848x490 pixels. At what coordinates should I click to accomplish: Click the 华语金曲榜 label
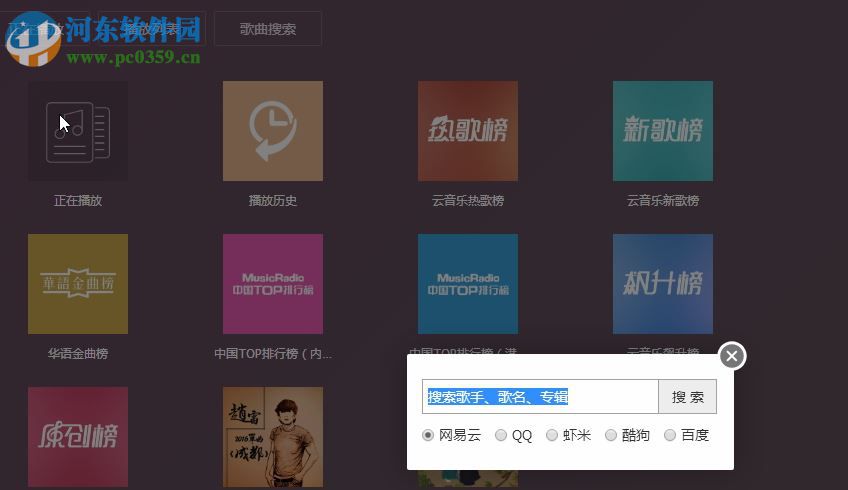(x=78, y=354)
